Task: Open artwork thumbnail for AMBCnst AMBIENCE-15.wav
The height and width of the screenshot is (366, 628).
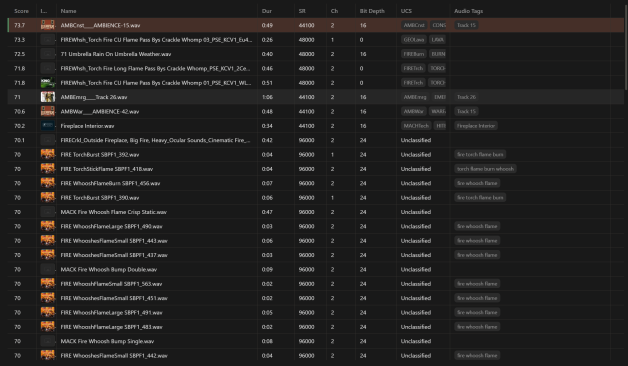Action: 48,25
